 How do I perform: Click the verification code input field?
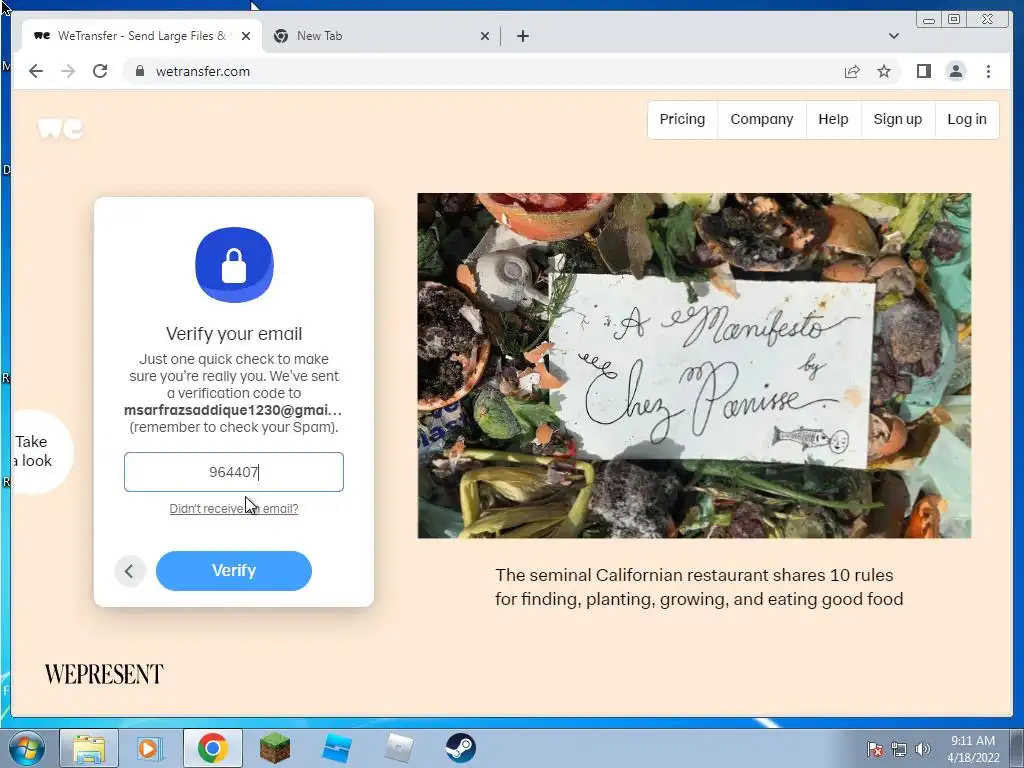(234, 472)
